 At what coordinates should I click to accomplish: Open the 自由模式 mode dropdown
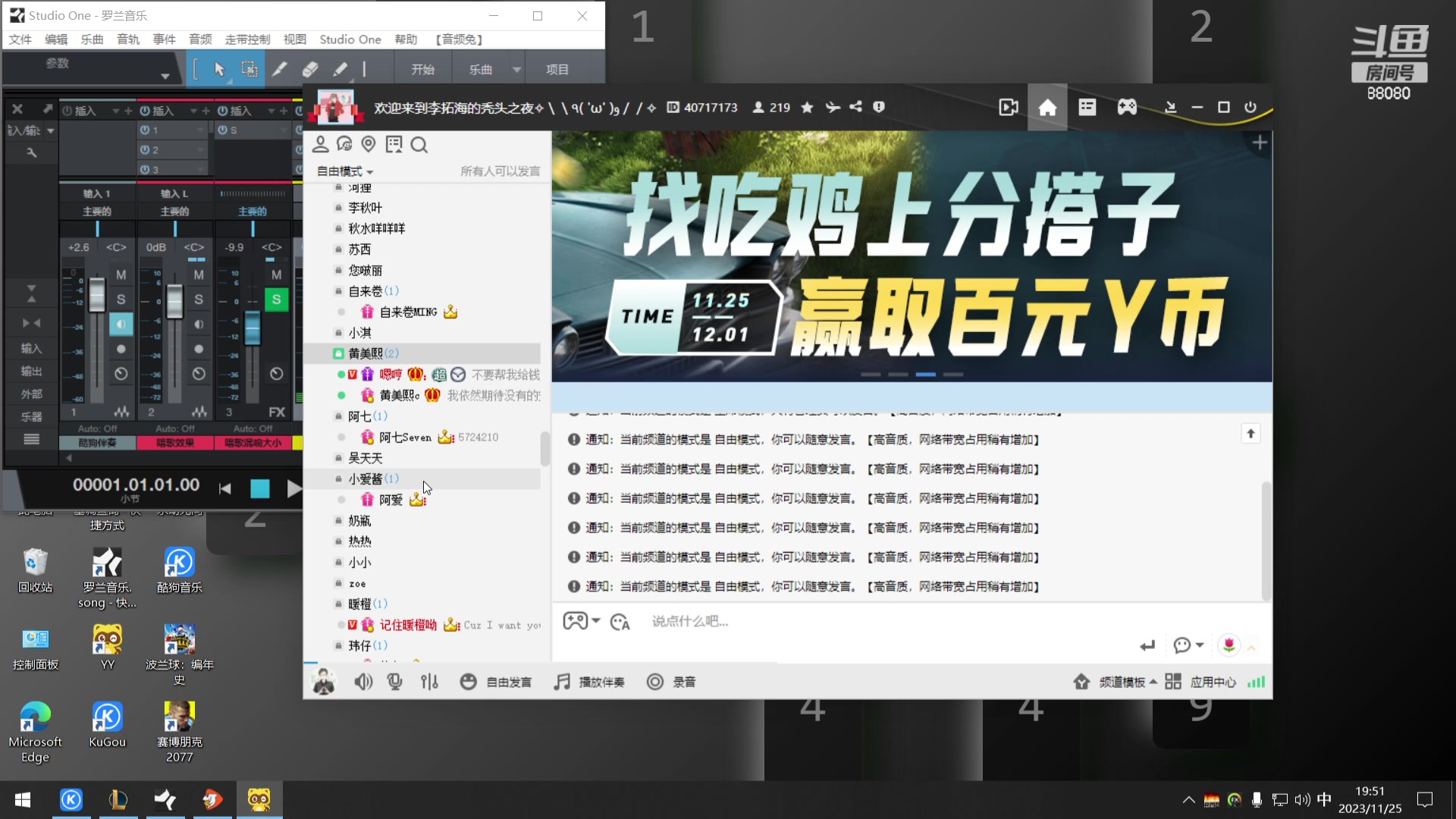343,171
